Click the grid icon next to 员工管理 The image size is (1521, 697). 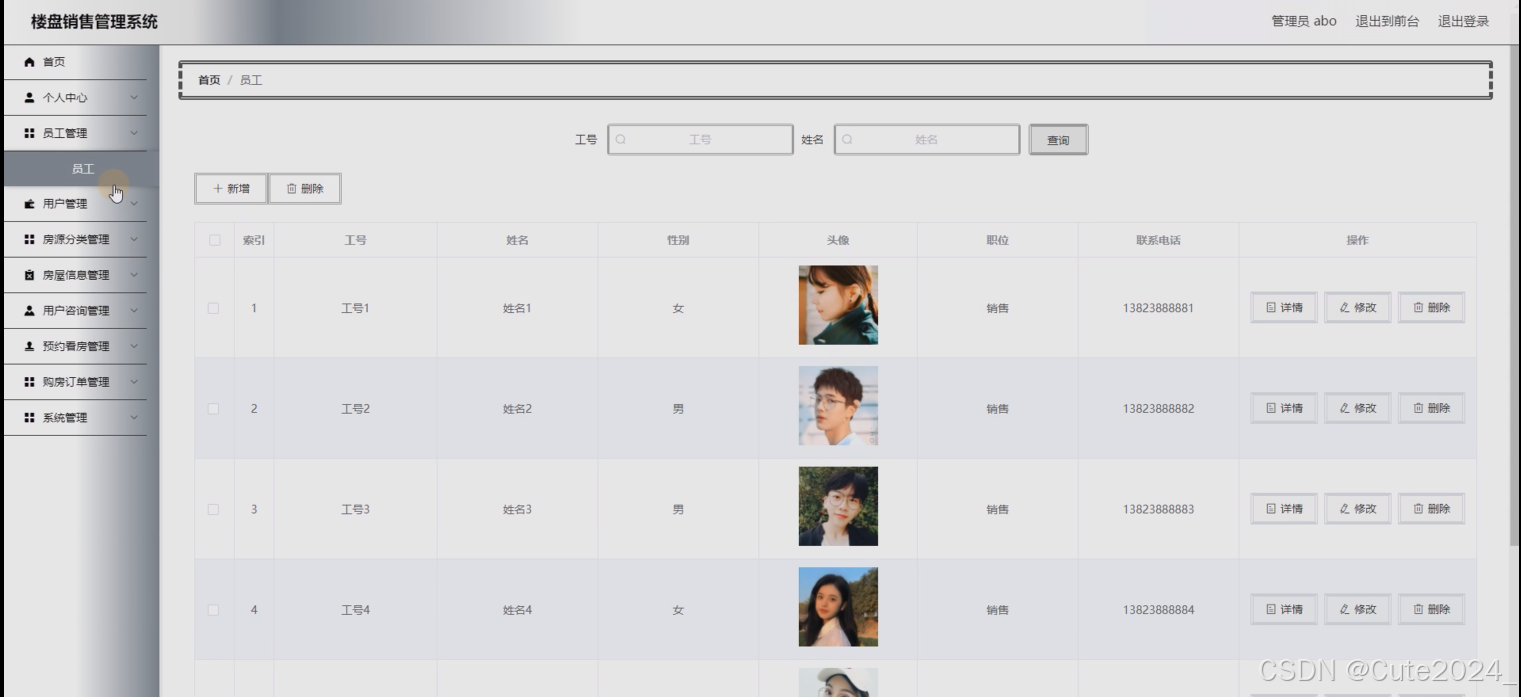coord(30,133)
